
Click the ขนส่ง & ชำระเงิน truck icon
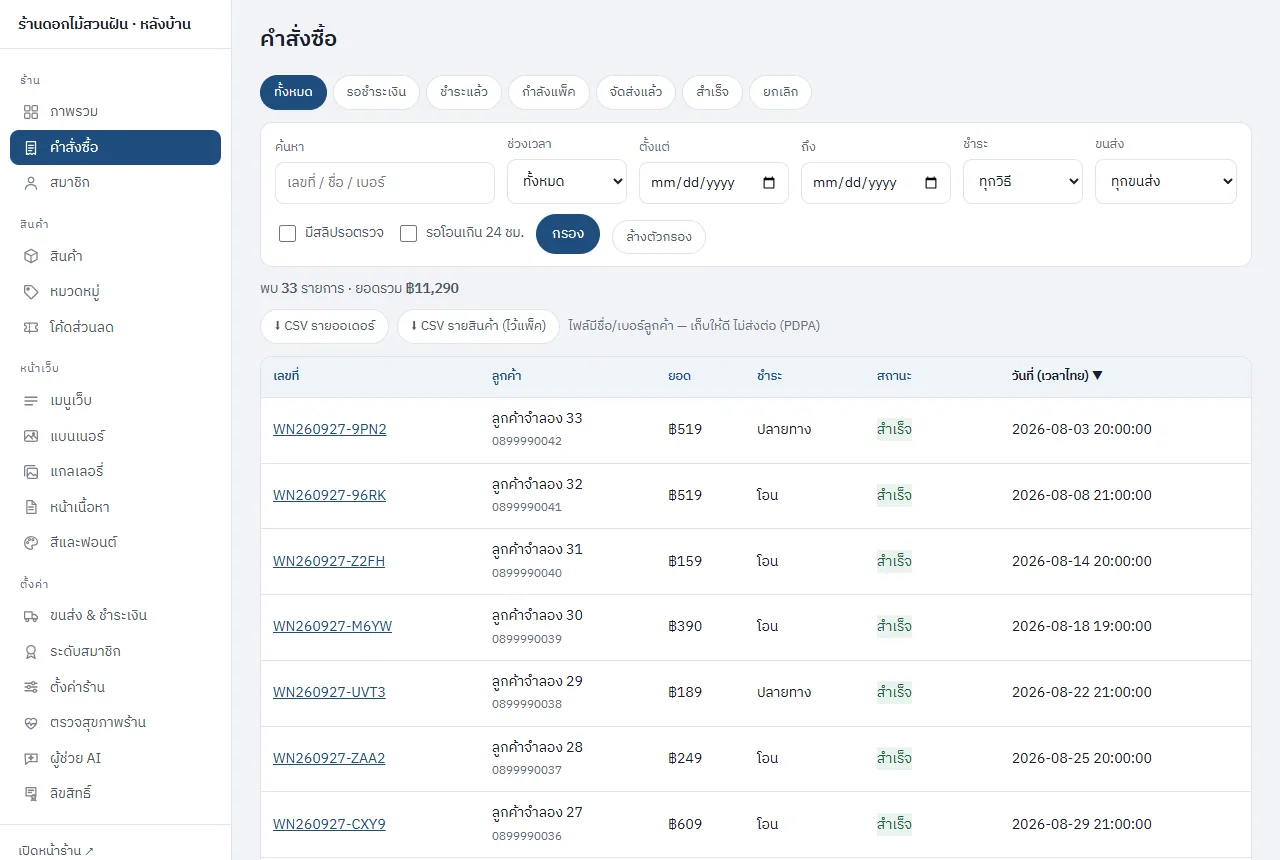[x=31, y=616]
